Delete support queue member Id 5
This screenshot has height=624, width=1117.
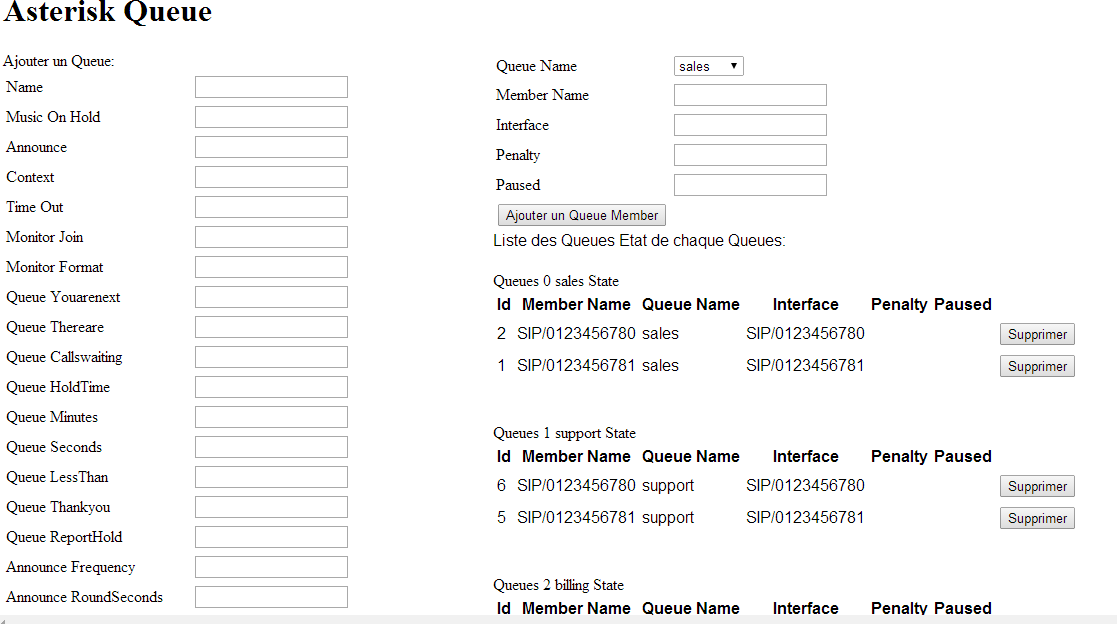click(x=1036, y=519)
